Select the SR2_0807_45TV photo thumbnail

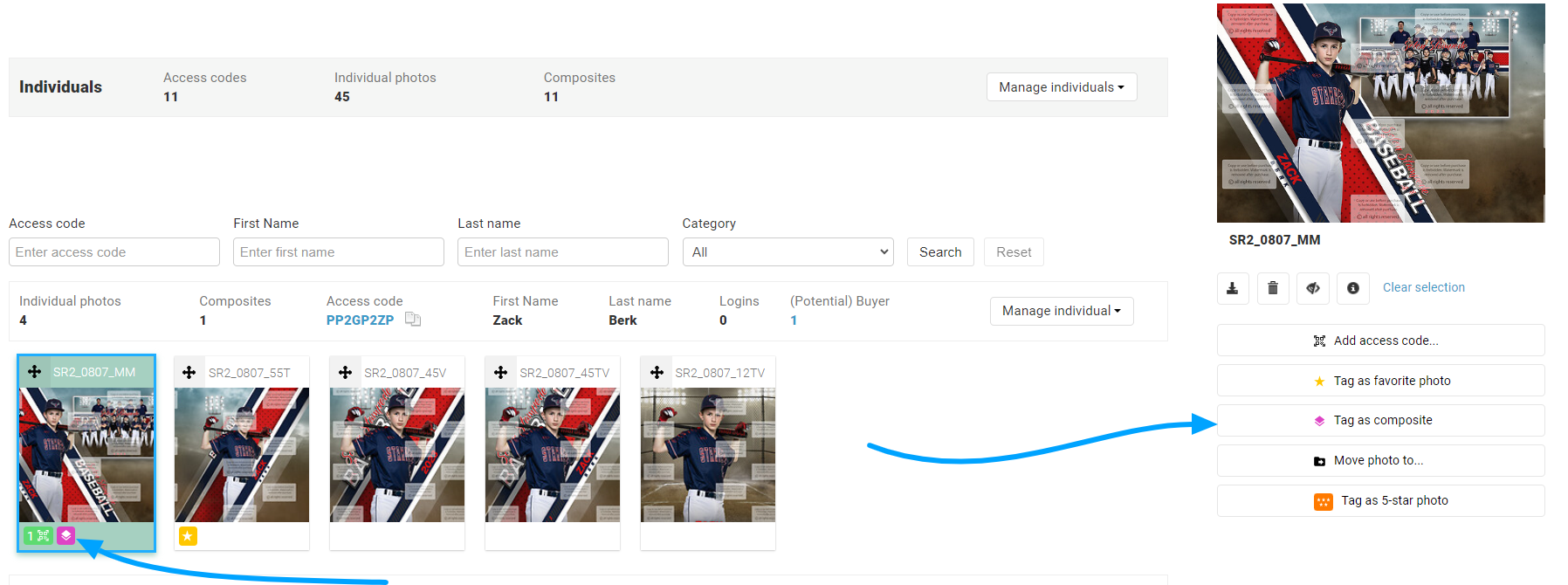coord(553,455)
